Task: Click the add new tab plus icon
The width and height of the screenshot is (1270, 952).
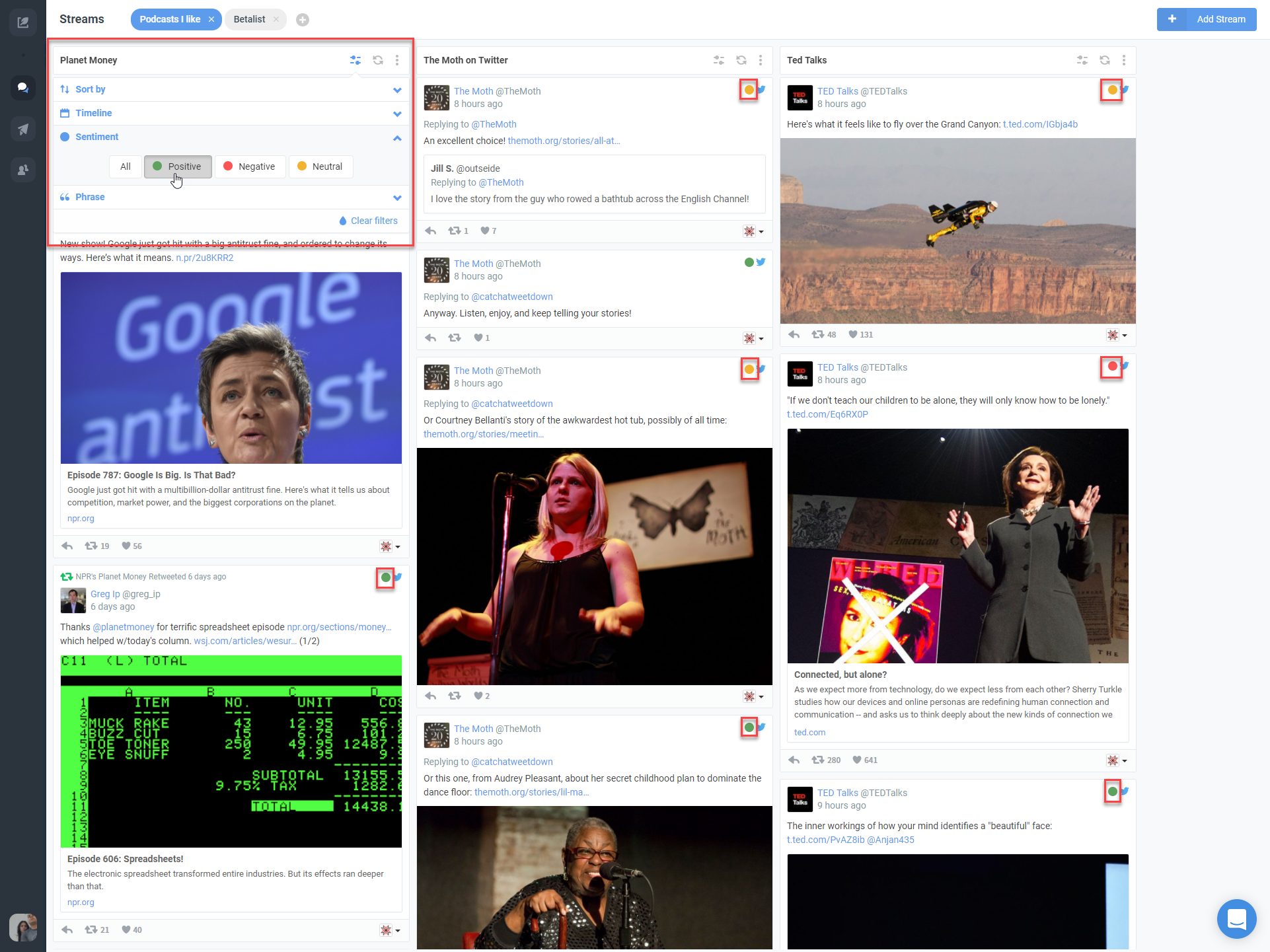Action: tap(303, 20)
